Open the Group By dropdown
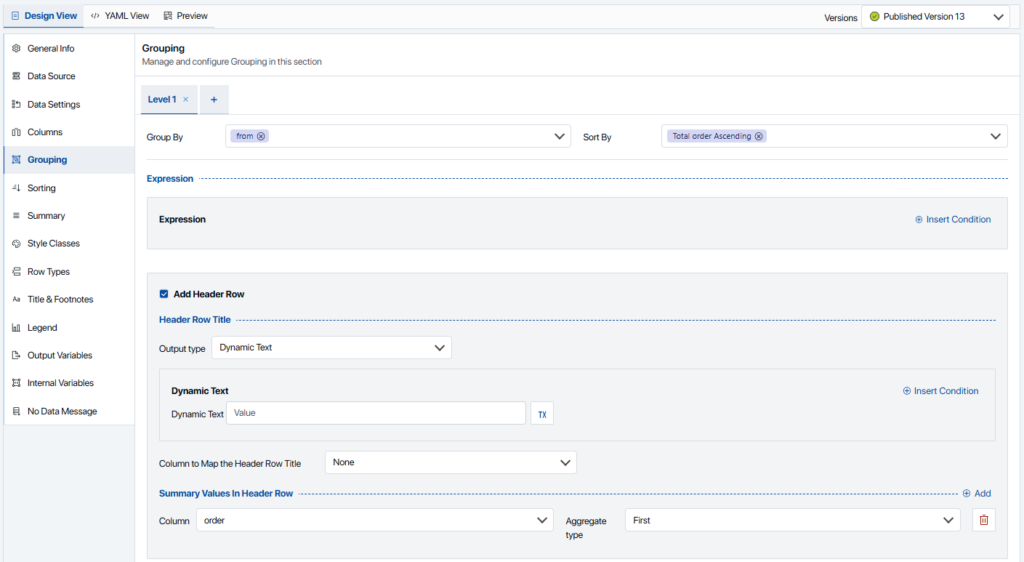The height and width of the screenshot is (562, 1024). pos(398,136)
